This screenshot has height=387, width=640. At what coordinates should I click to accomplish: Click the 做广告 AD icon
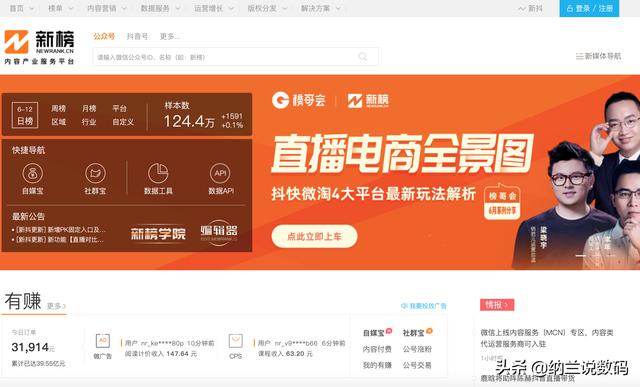[x=103, y=341]
